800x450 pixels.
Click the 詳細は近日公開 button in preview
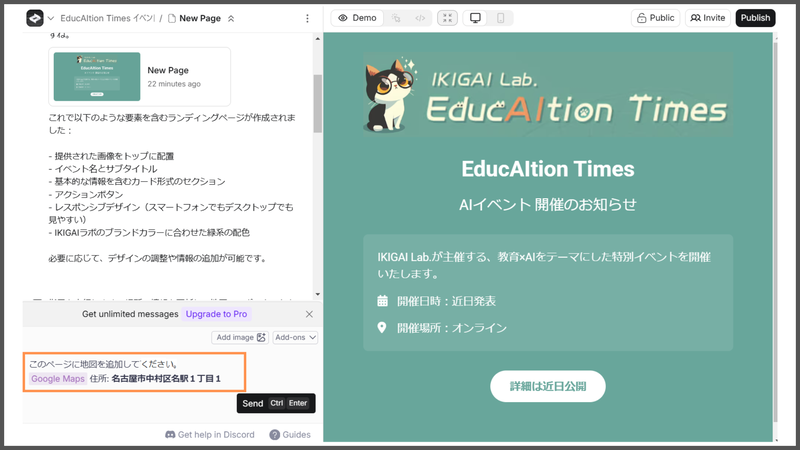pyautogui.click(x=548, y=386)
